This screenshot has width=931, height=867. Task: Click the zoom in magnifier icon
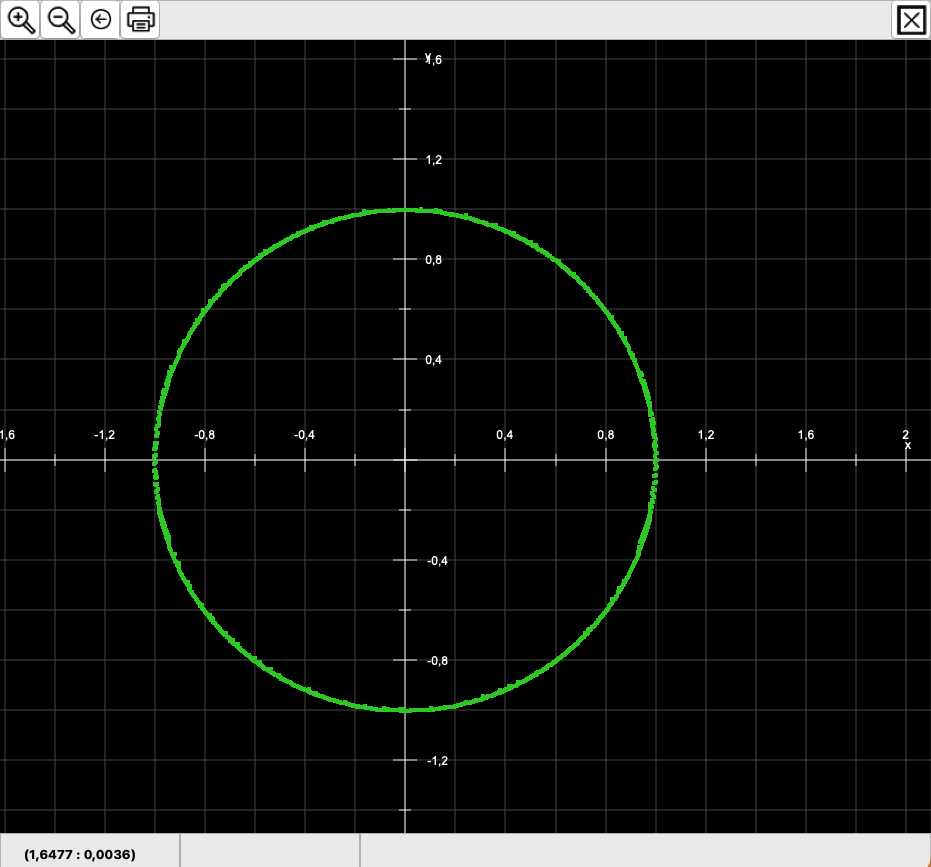pyautogui.click(x=20, y=20)
